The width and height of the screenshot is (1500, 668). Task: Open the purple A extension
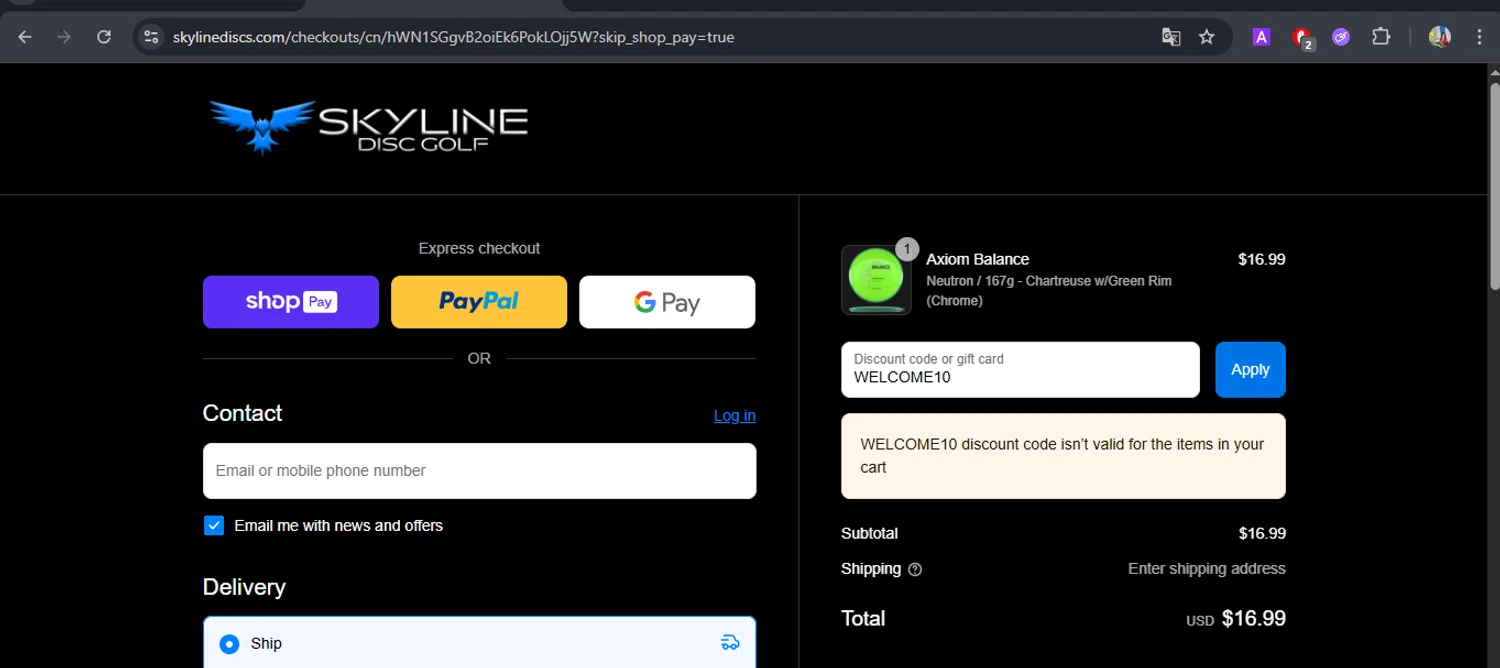pos(1261,37)
